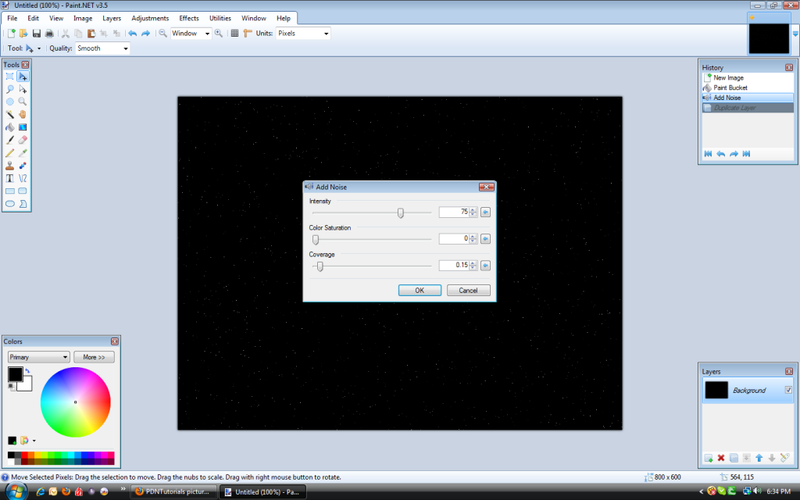The image size is (800, 500).
Task: Click the Coverage value input field
Action: pos(453,265)
